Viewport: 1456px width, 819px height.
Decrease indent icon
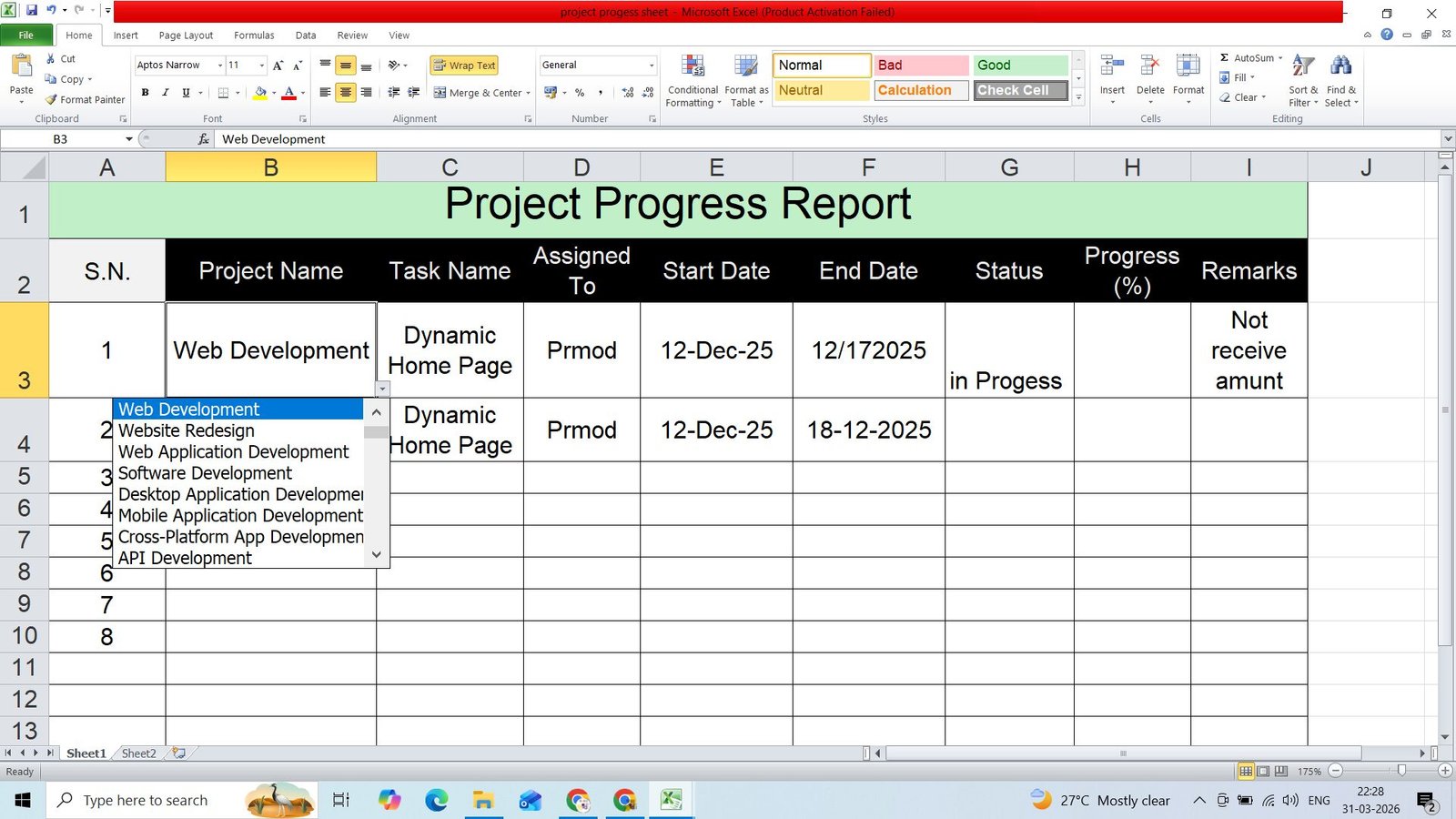tap(394, 93)
